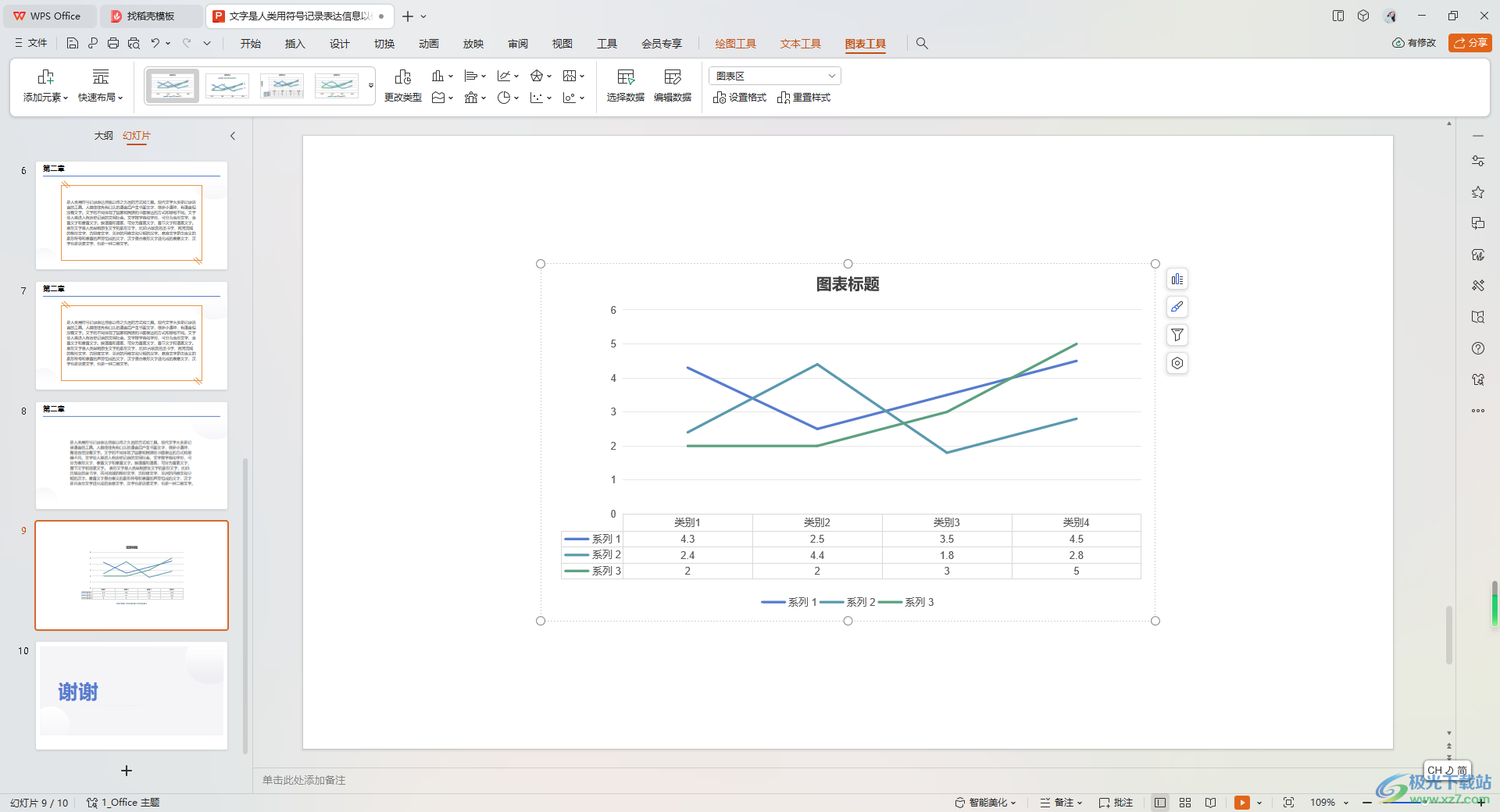
Task: Open the search magnifier icon
Action: (x=922, y=44)
